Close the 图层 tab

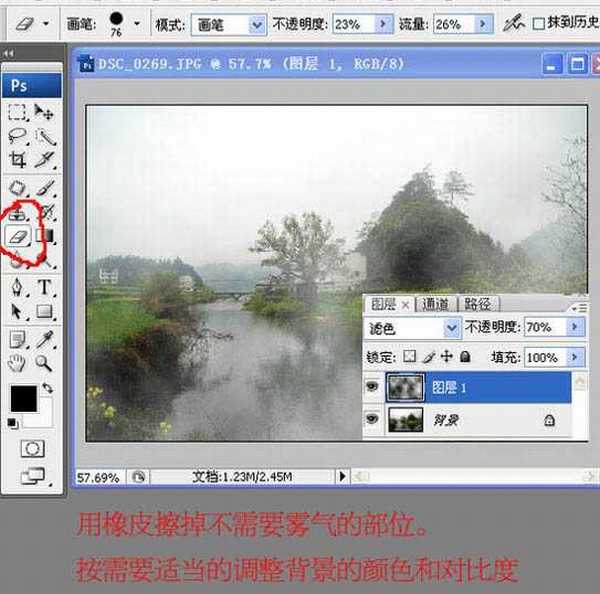point(406,305)
